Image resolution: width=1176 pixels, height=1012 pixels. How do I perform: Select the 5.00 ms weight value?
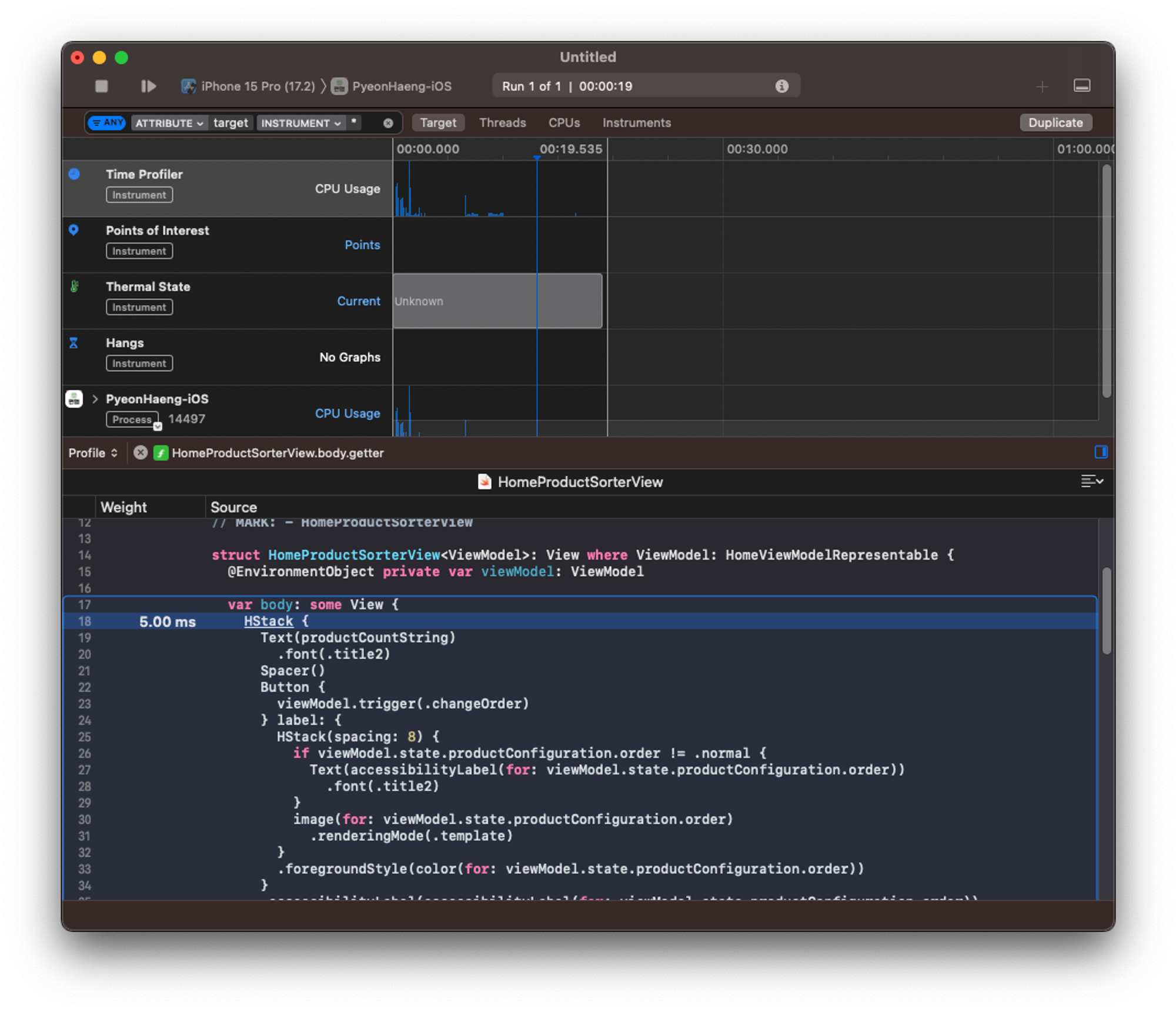167,622
